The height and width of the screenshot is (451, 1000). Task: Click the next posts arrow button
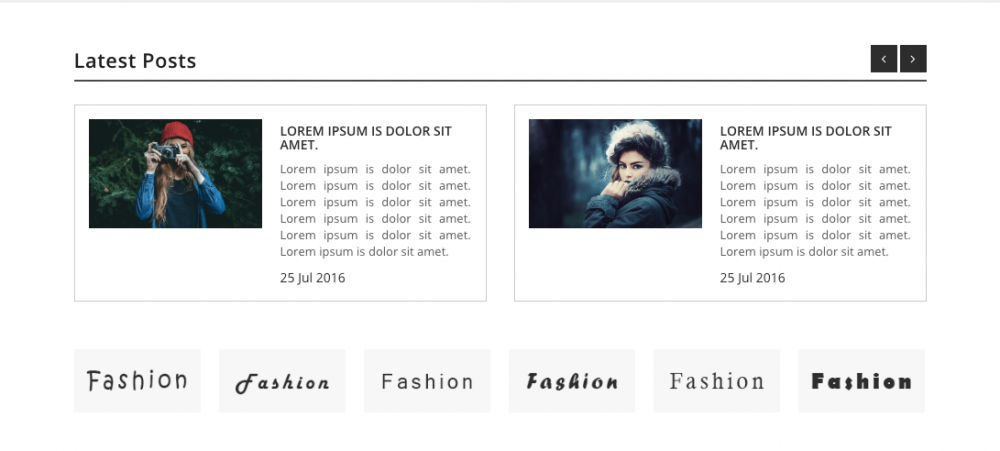pos(913,59)
